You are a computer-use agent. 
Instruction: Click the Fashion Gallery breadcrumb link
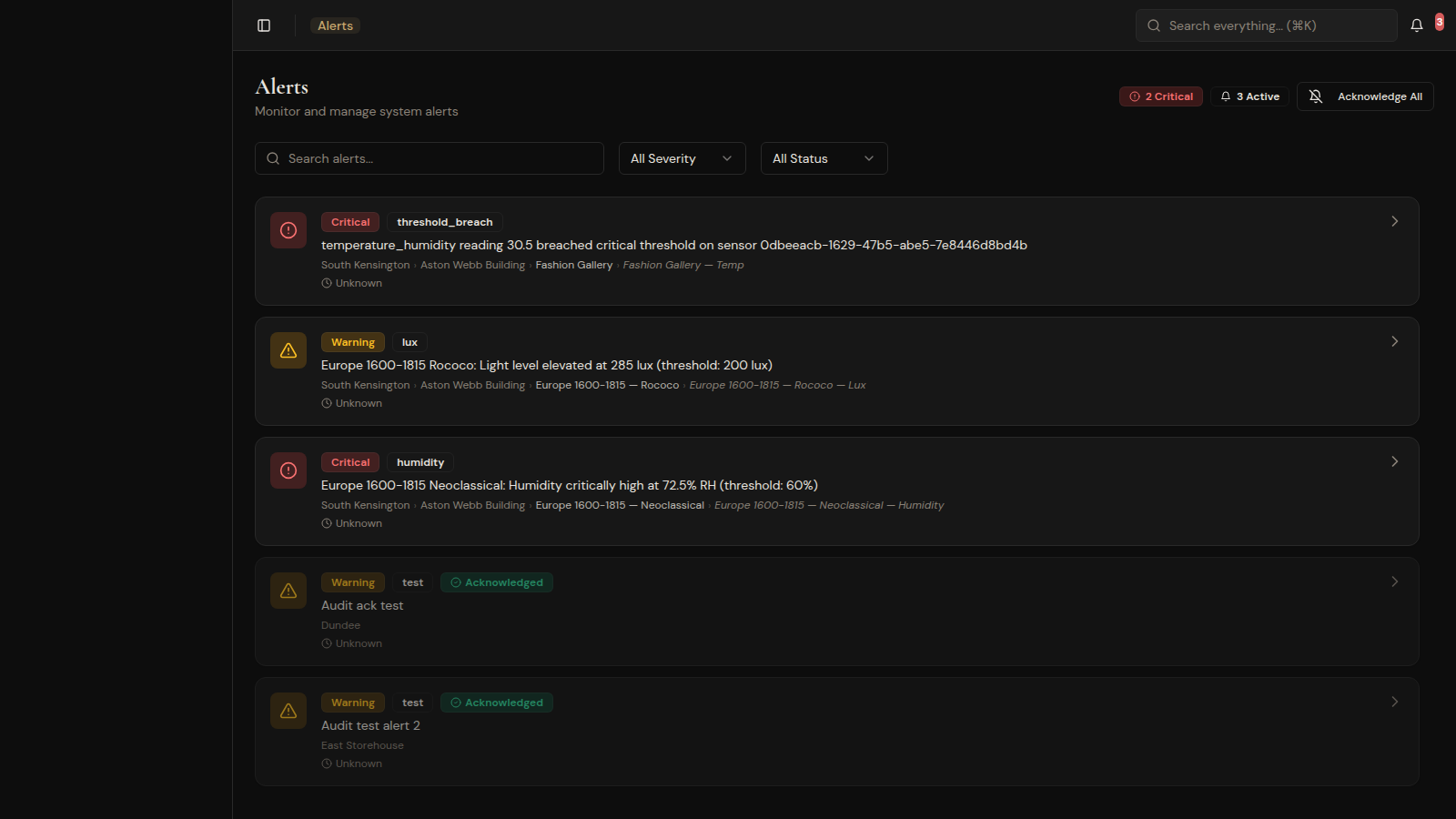click(573, 265)
